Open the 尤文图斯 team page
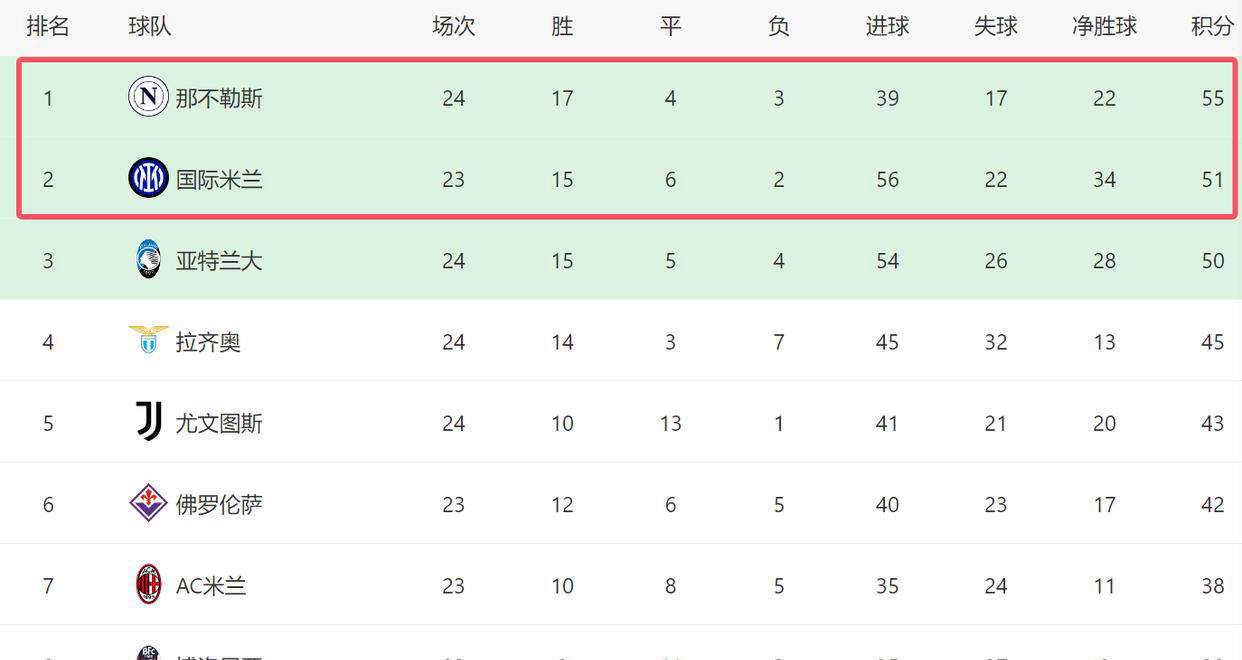This screenshot has height=660, width=1242. pyautogui.click(x=219, y=423)
